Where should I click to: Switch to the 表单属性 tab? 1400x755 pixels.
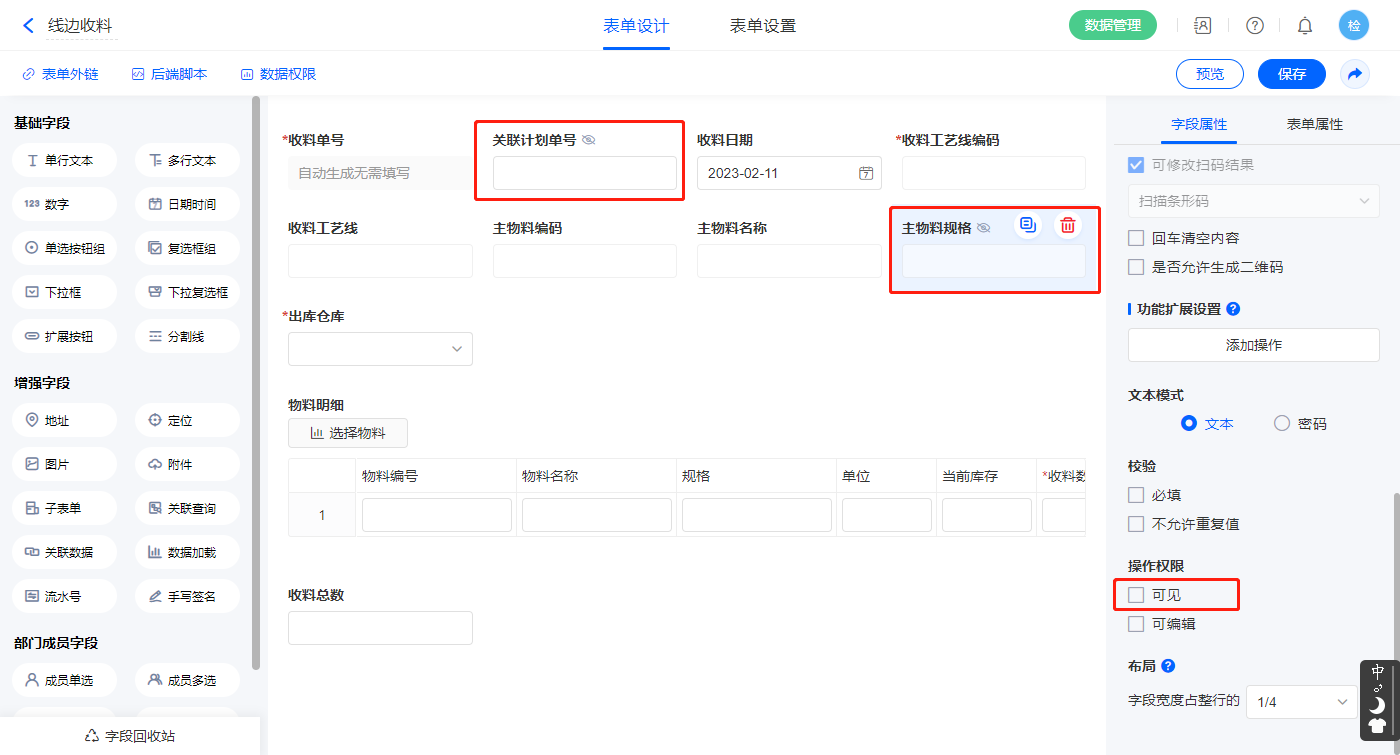point(1314,124)
